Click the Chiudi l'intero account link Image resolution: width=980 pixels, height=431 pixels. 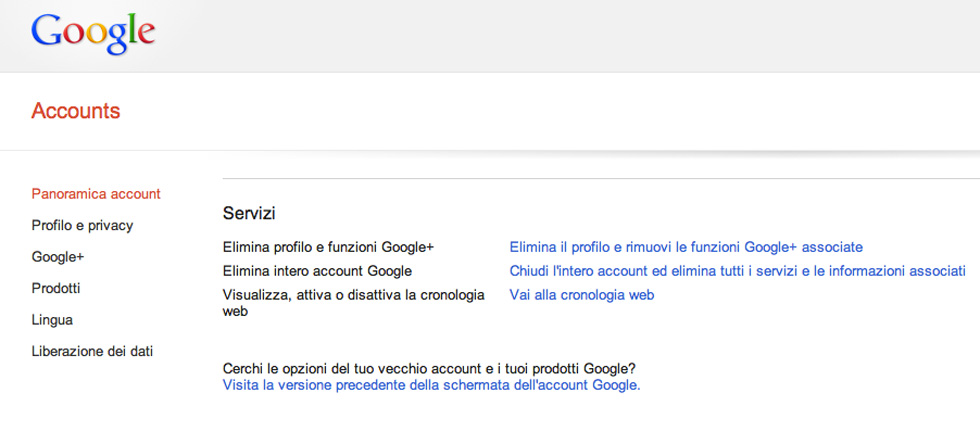[x=737, y=271]
